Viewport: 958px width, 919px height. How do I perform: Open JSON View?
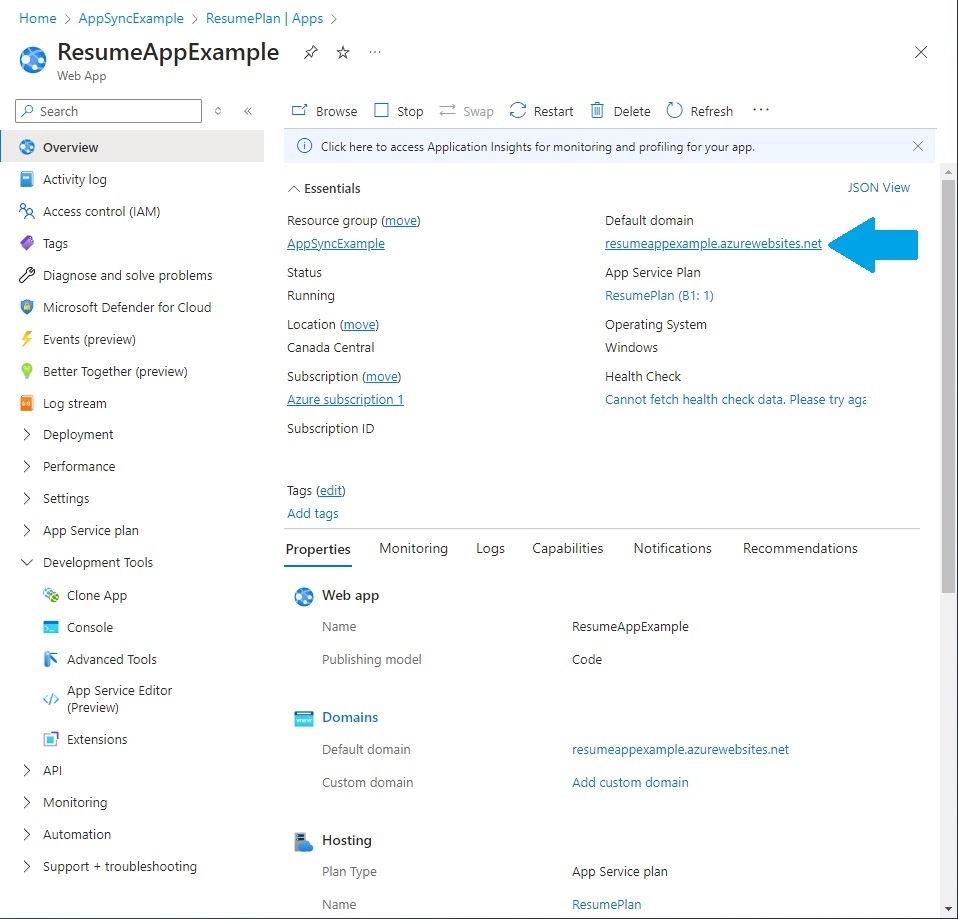pyautogui.click(x=879, y=188)
